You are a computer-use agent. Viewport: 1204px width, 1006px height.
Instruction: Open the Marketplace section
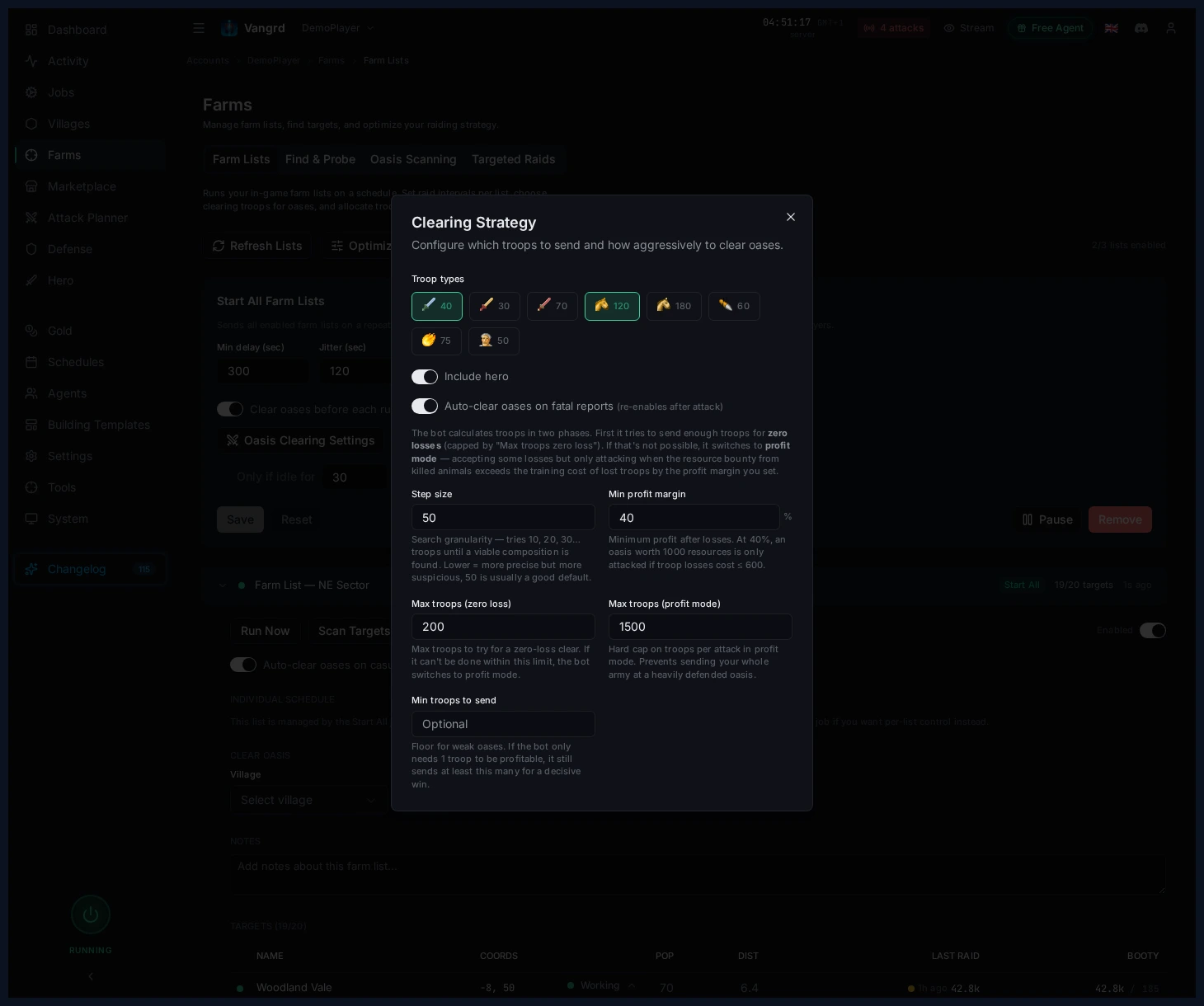point(82,186)
